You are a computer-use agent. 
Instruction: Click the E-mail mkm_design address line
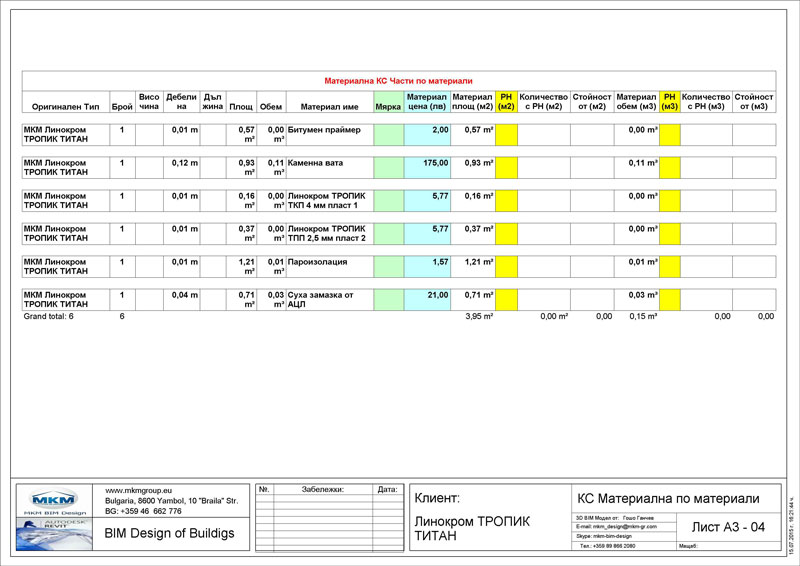click(x=616, y=527)
